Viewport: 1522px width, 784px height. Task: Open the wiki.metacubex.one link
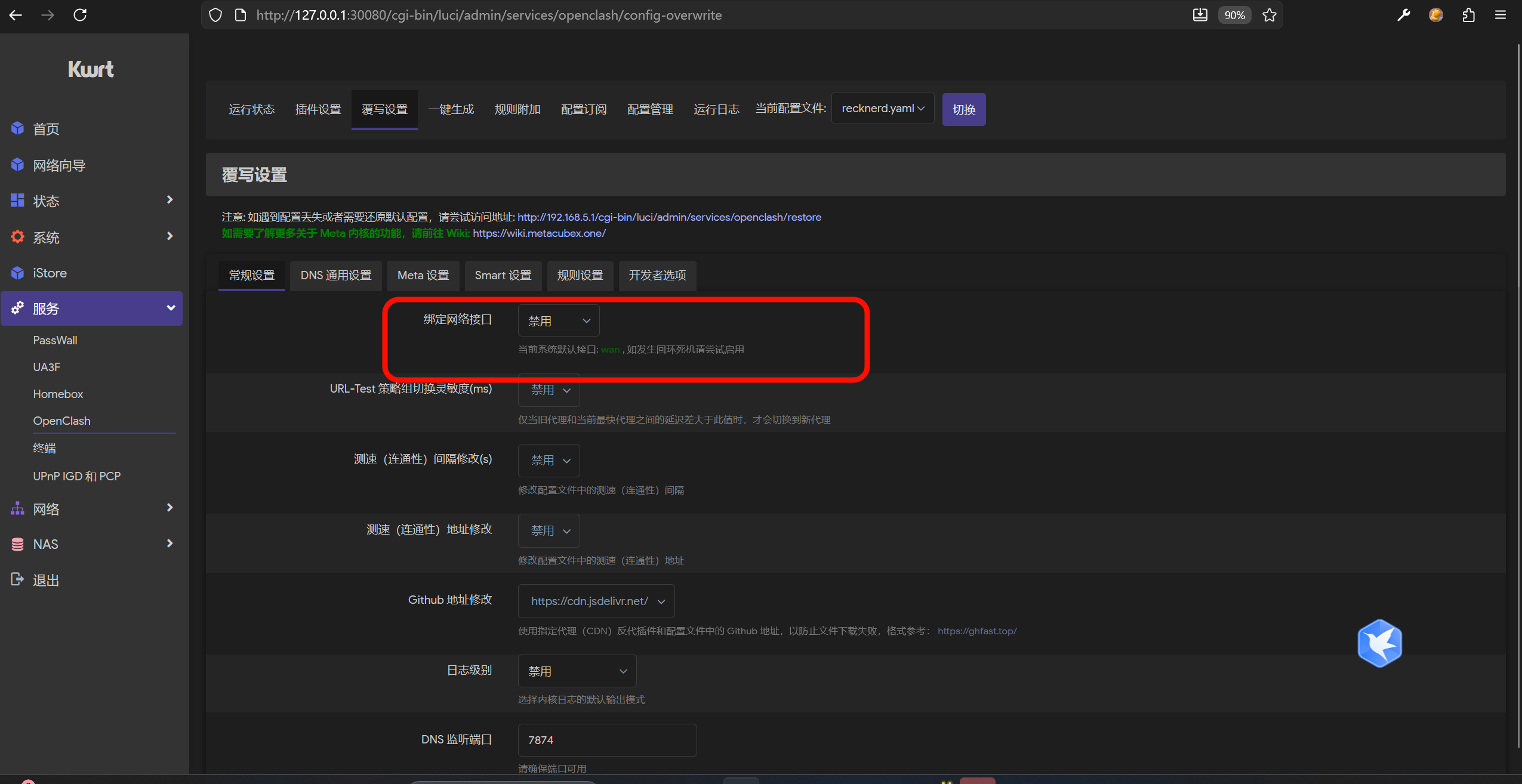click(539, 233)
